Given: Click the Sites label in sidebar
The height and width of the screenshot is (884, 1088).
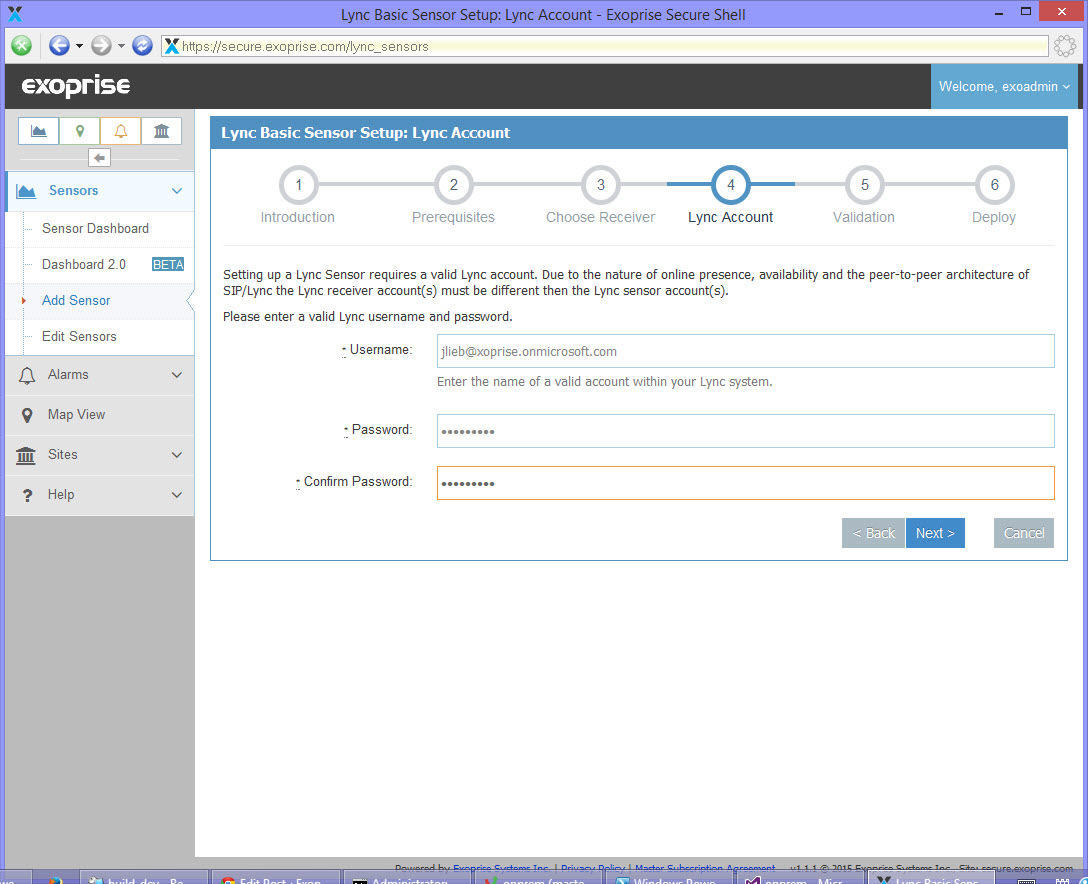Looking at the screenshot, I should 62,454.
